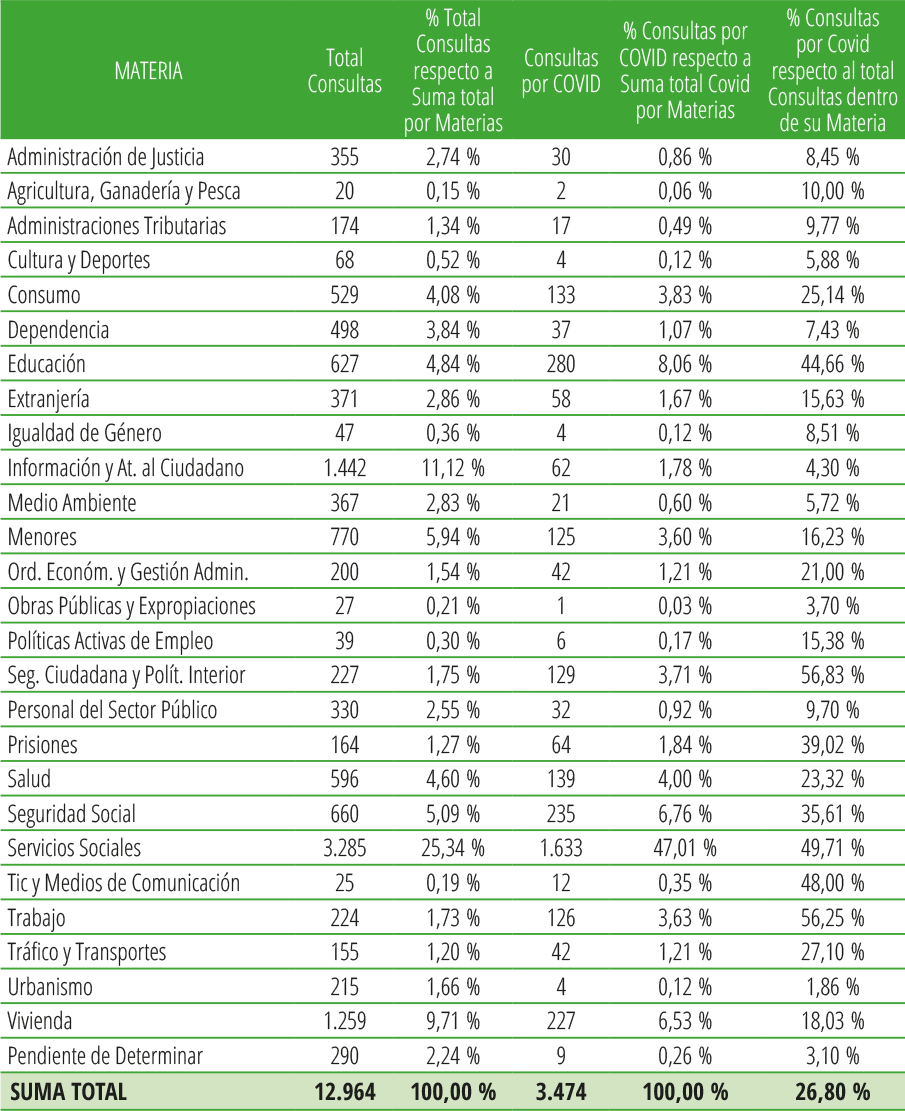Click the Total Consultas column header
The image size is (905, 1111).
tap(344, 71)
